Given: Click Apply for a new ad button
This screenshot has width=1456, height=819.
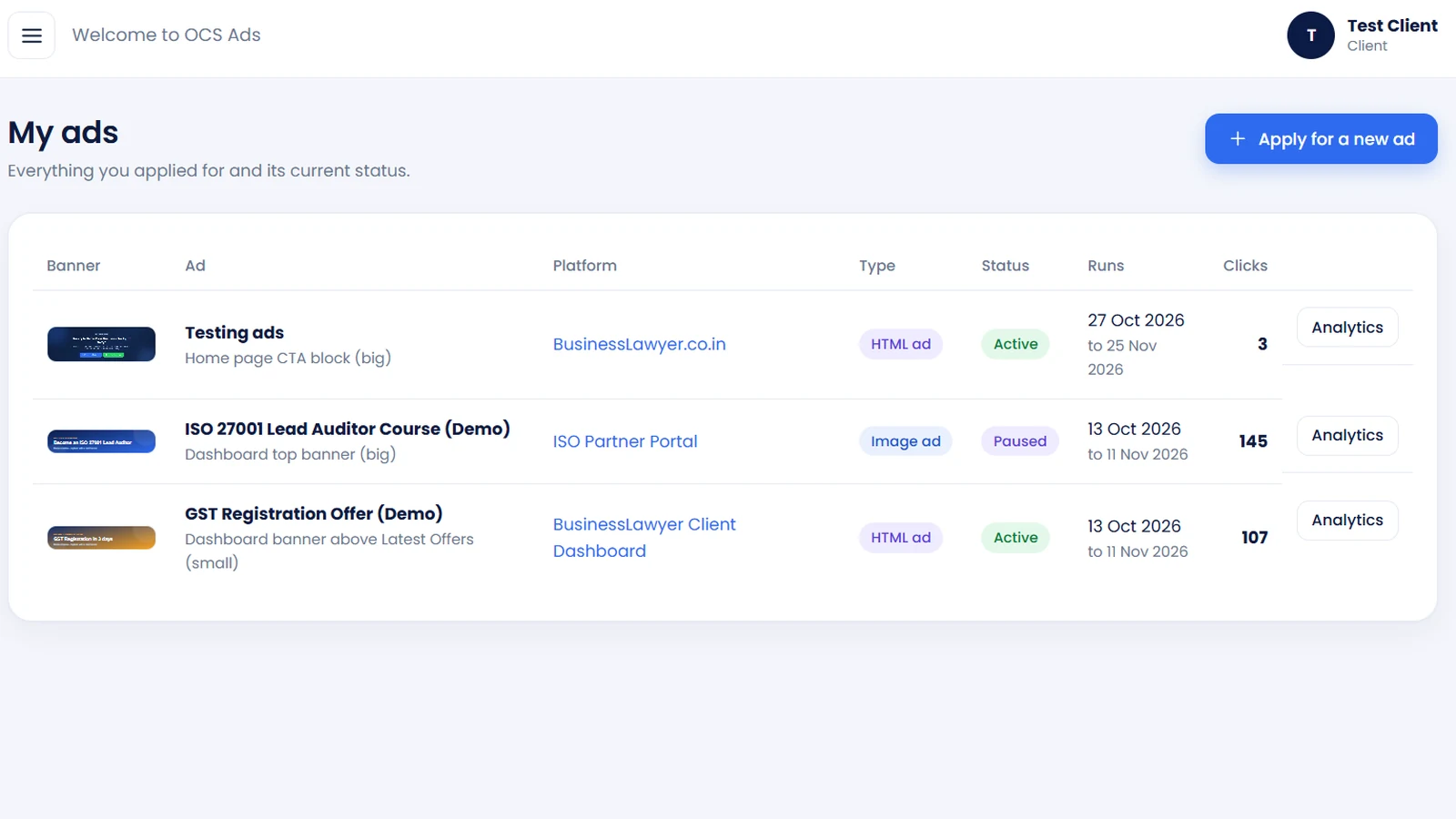Looking at the screenshot, I should click(x=1320, y=139).
